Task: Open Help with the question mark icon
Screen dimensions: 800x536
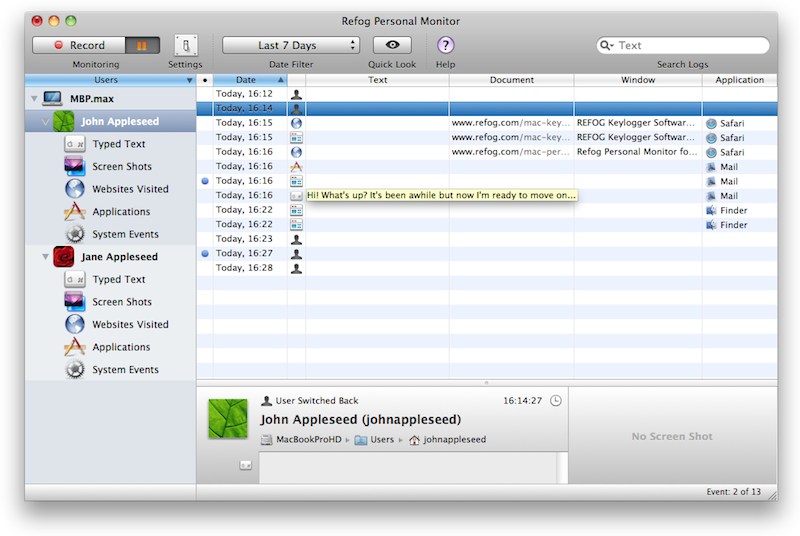Action: 446,45
